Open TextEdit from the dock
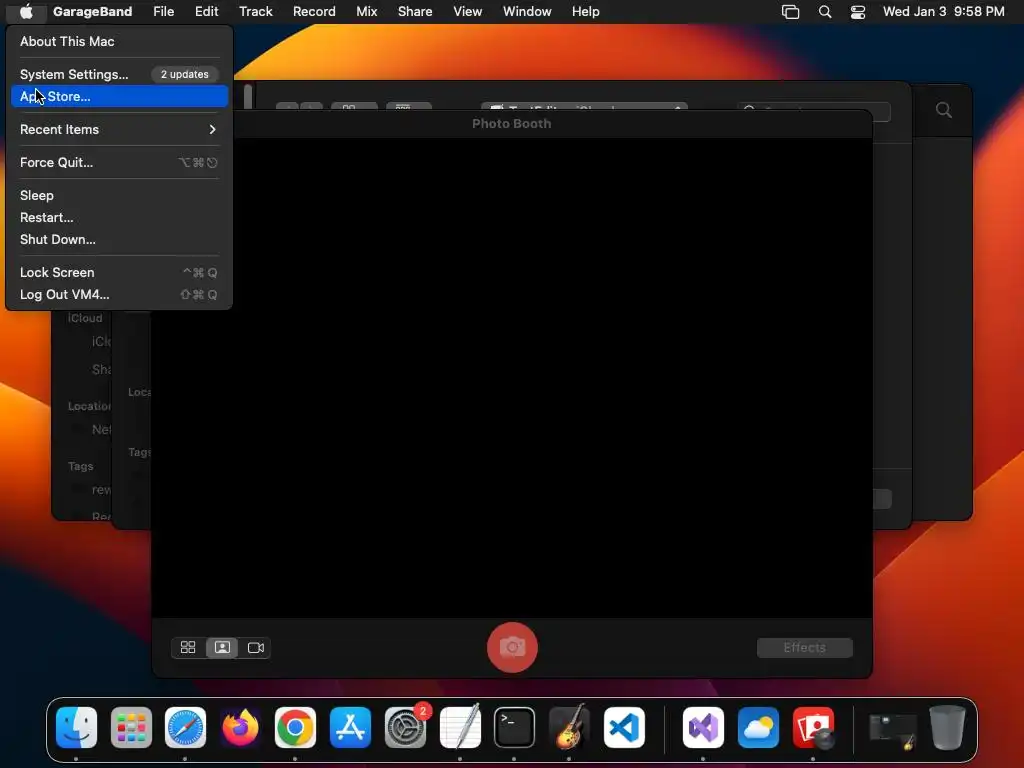 point(460,727)
